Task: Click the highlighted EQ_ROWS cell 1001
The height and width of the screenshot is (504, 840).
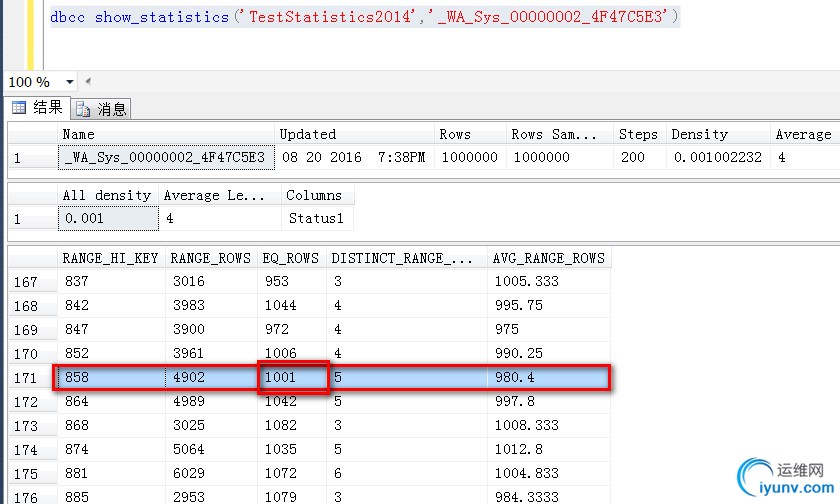Action: [x=292, y=378]
